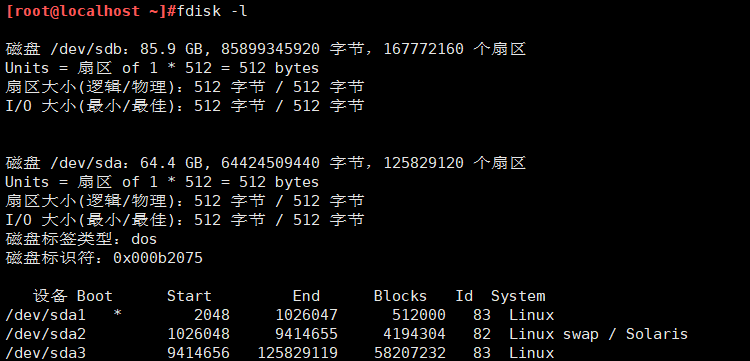Click the 'End' column header

pyautogui.click(x=306, y=296)
